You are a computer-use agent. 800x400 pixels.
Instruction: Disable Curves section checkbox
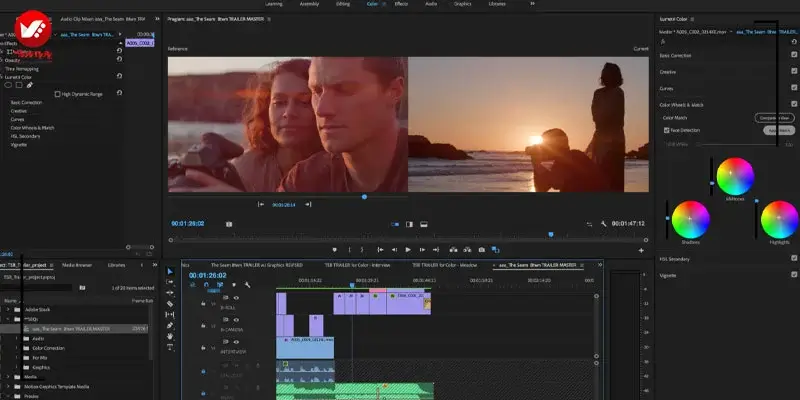click(794, 88)
